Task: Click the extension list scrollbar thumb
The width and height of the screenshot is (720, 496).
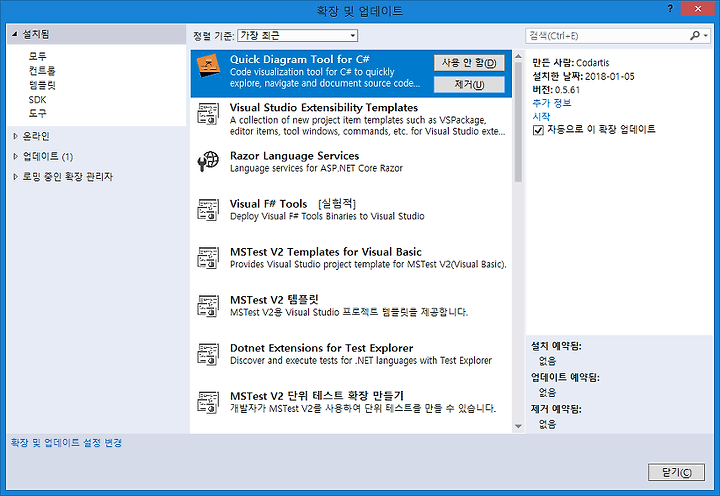Action: point(518,122)
